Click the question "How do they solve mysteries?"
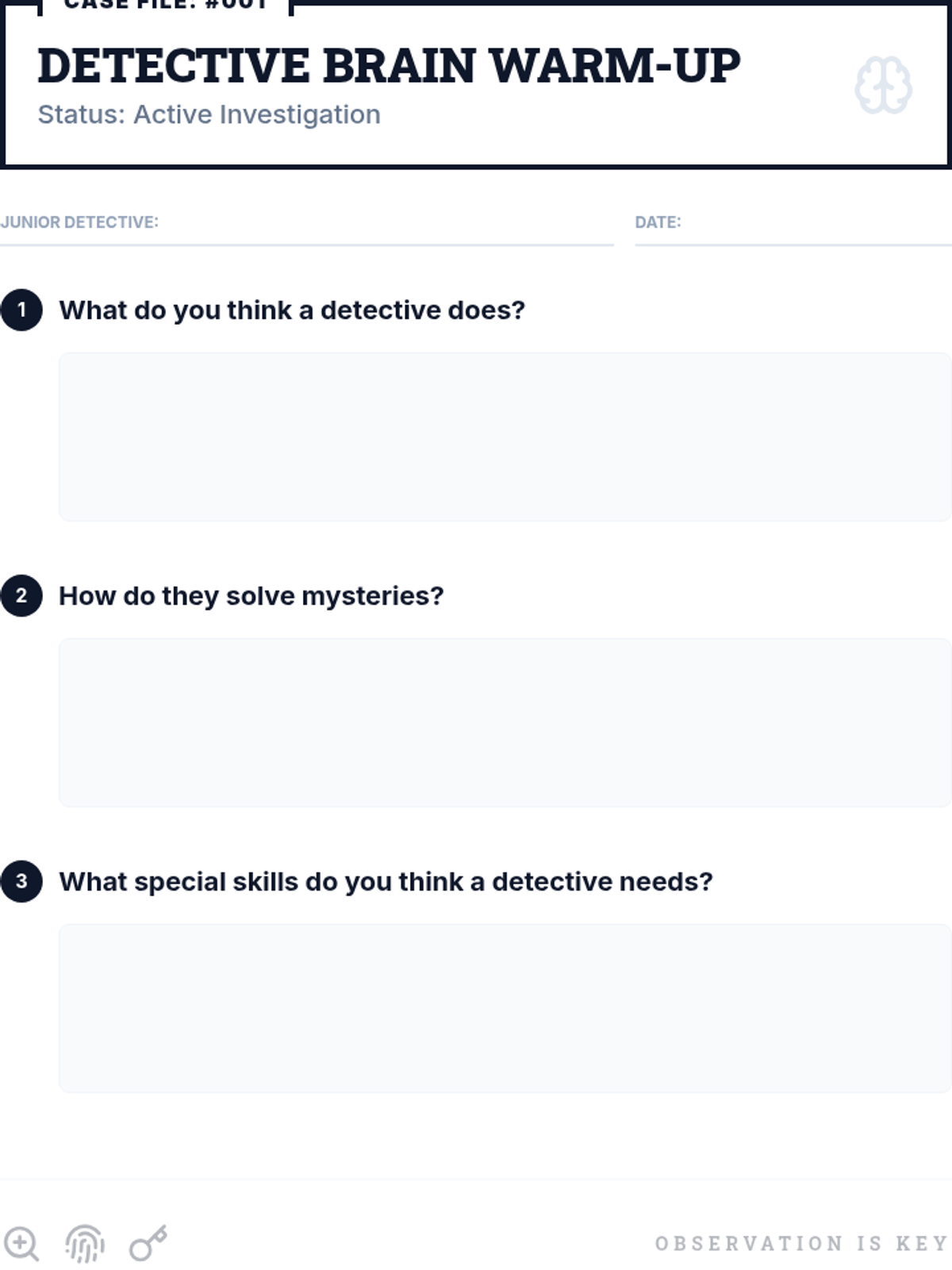 [251, 595]
